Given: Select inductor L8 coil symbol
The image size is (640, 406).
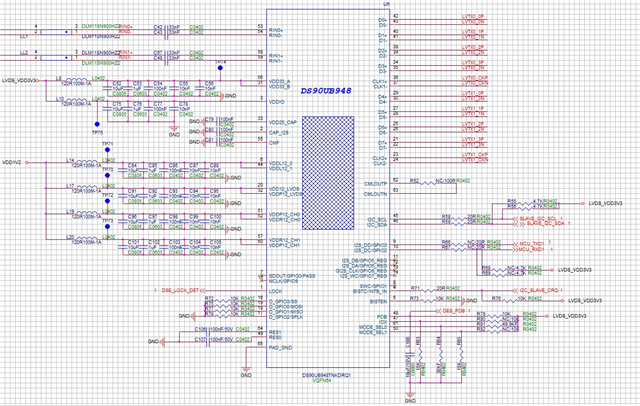Looking at the screenshot, I should click(76, 80).
